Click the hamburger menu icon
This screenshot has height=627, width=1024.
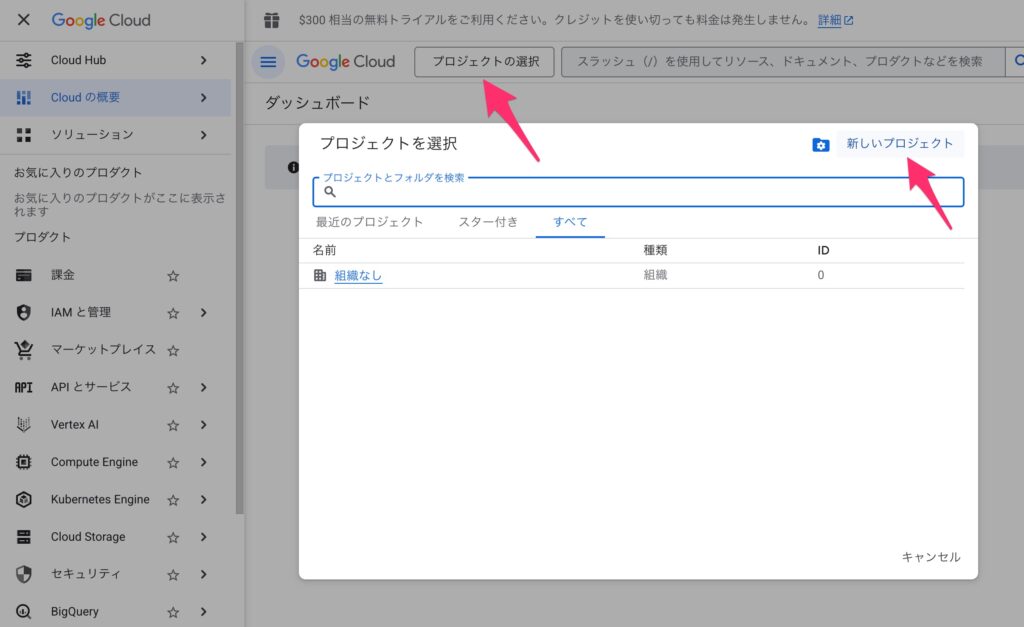[268, 62]
